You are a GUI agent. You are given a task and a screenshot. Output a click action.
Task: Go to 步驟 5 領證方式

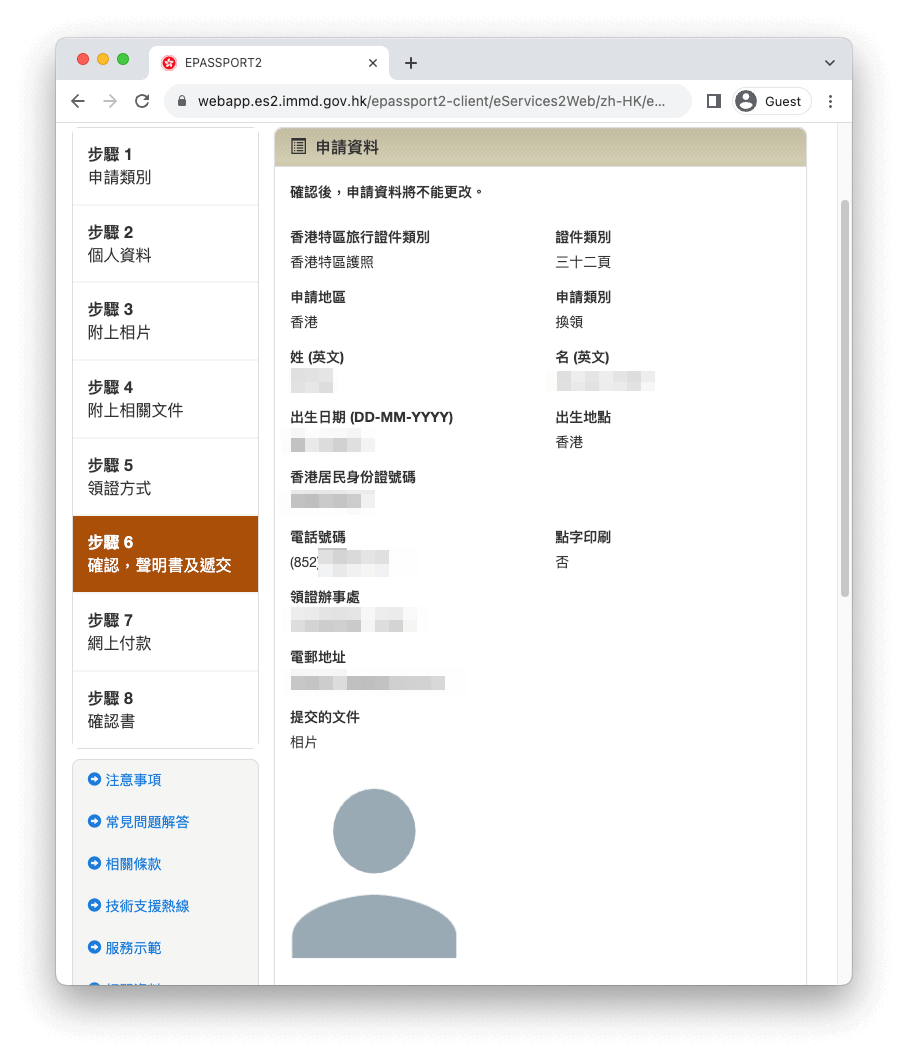pos(166,477)
